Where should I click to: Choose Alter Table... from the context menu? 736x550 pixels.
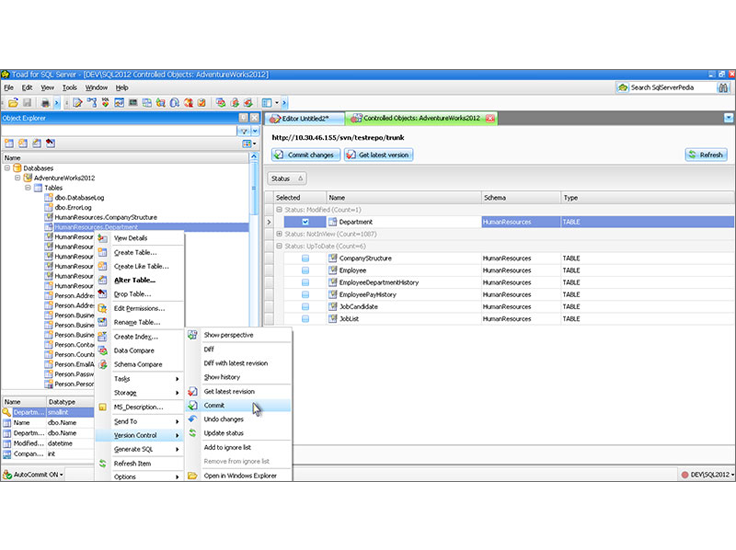click(134, 280)
